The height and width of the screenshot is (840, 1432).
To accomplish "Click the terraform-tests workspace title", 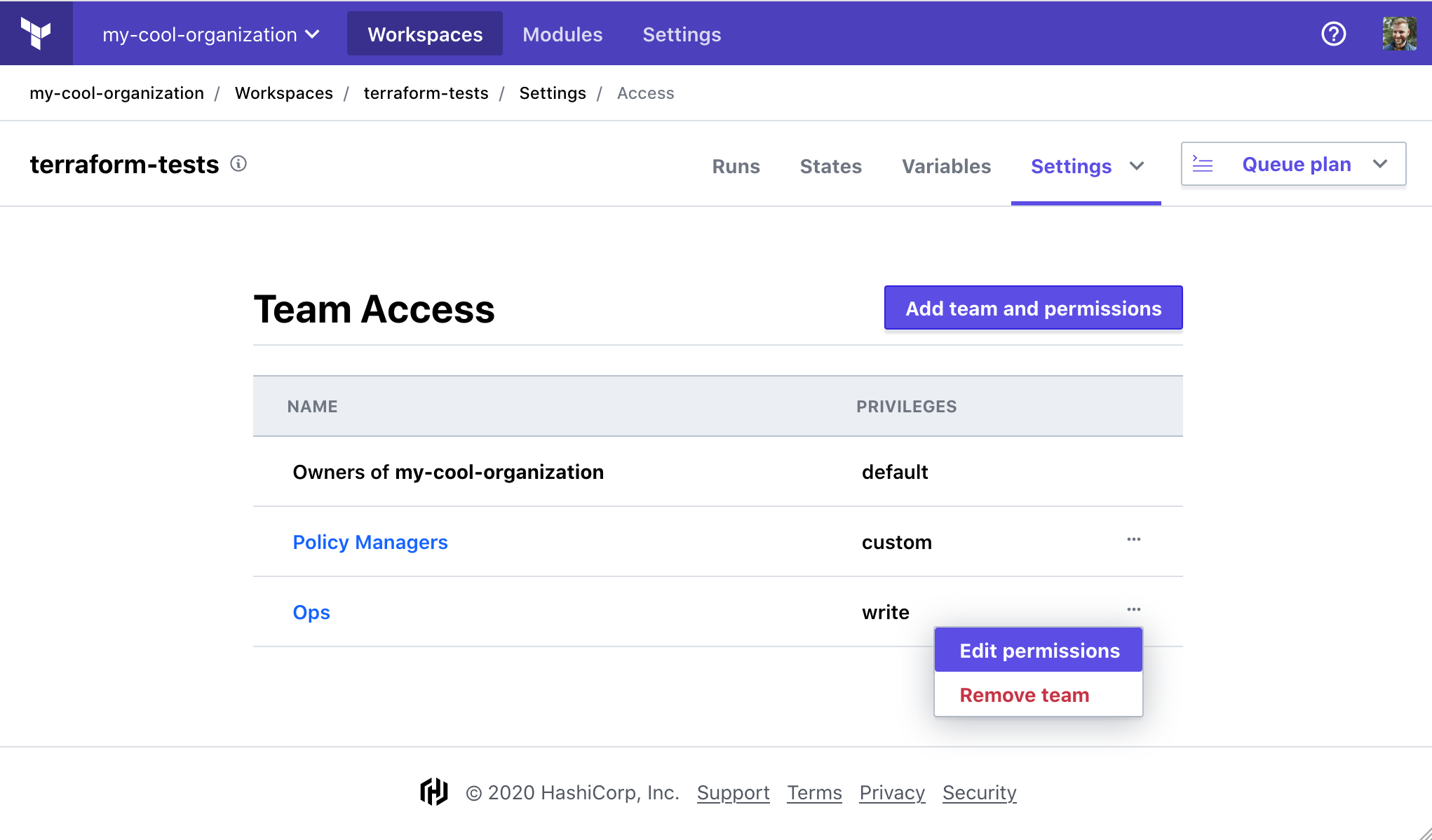I will (124, 164).
